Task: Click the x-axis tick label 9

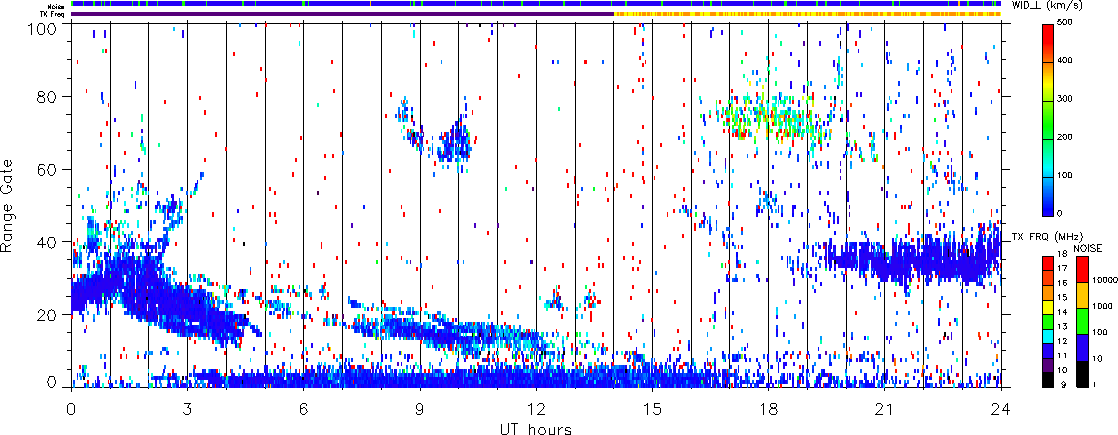Action: (x=420, y=410)
